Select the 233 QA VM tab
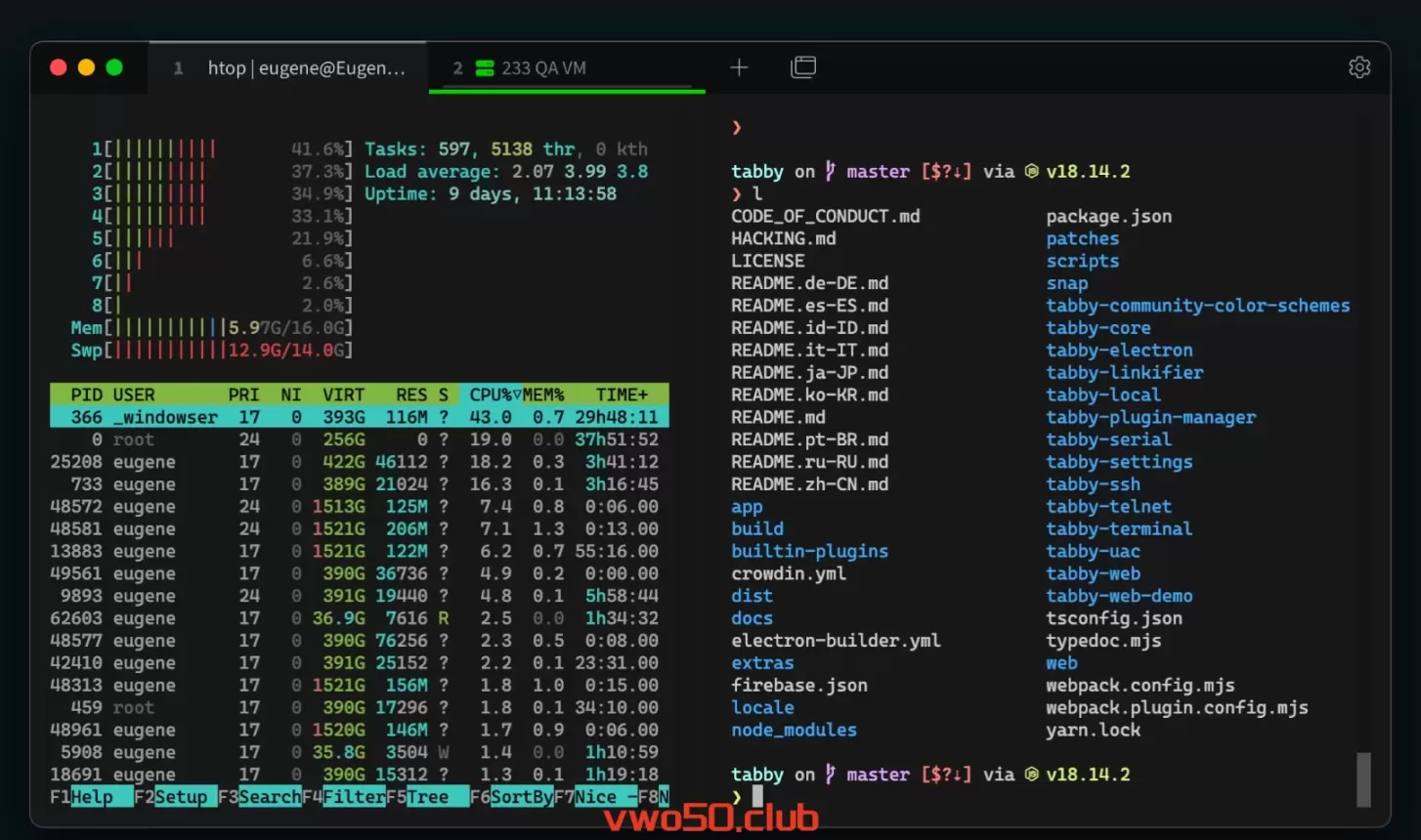The image size is (1421, 840). click(543, 68)
